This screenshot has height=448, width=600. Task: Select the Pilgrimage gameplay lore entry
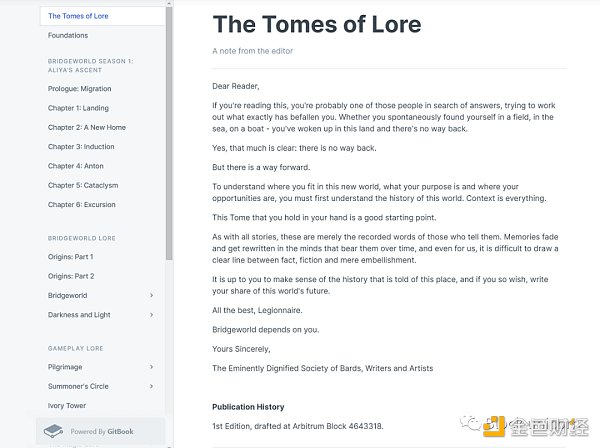pyautogui.click(x=68, y=367)
